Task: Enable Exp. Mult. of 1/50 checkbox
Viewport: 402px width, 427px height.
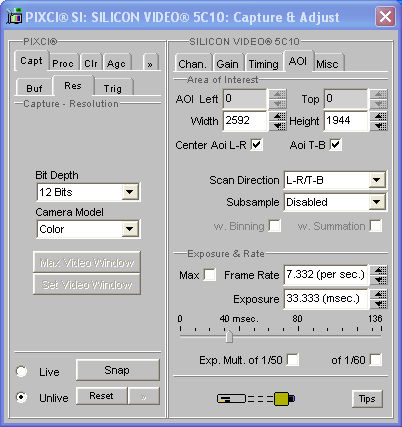Action: (293, 360)
